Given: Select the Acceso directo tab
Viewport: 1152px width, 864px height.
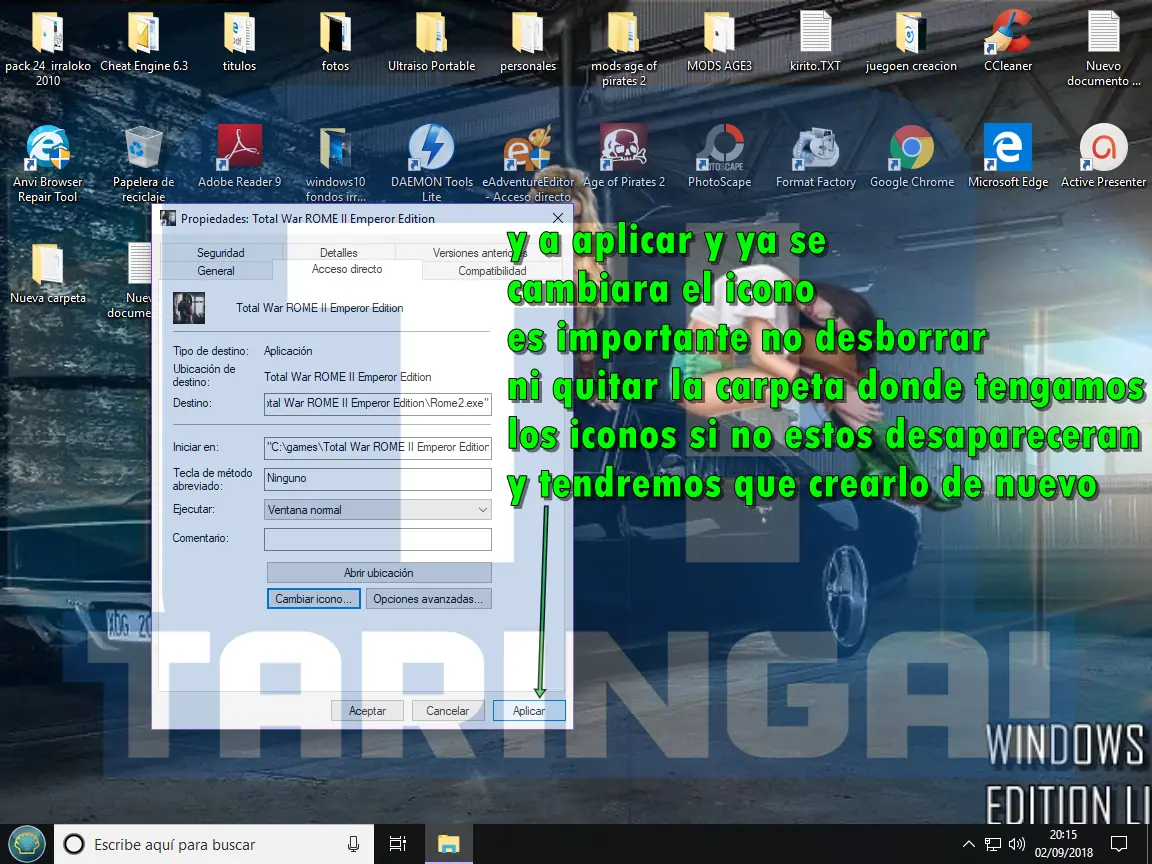Looking at the screenshot, I should [x=347, y=269].
